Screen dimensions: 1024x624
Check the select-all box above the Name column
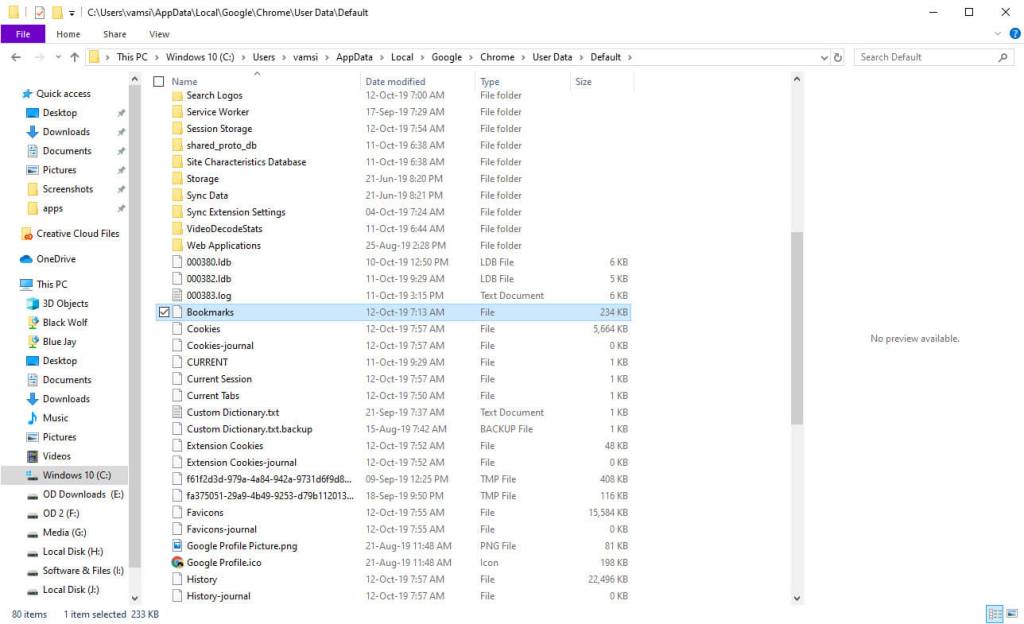point(158,81)
